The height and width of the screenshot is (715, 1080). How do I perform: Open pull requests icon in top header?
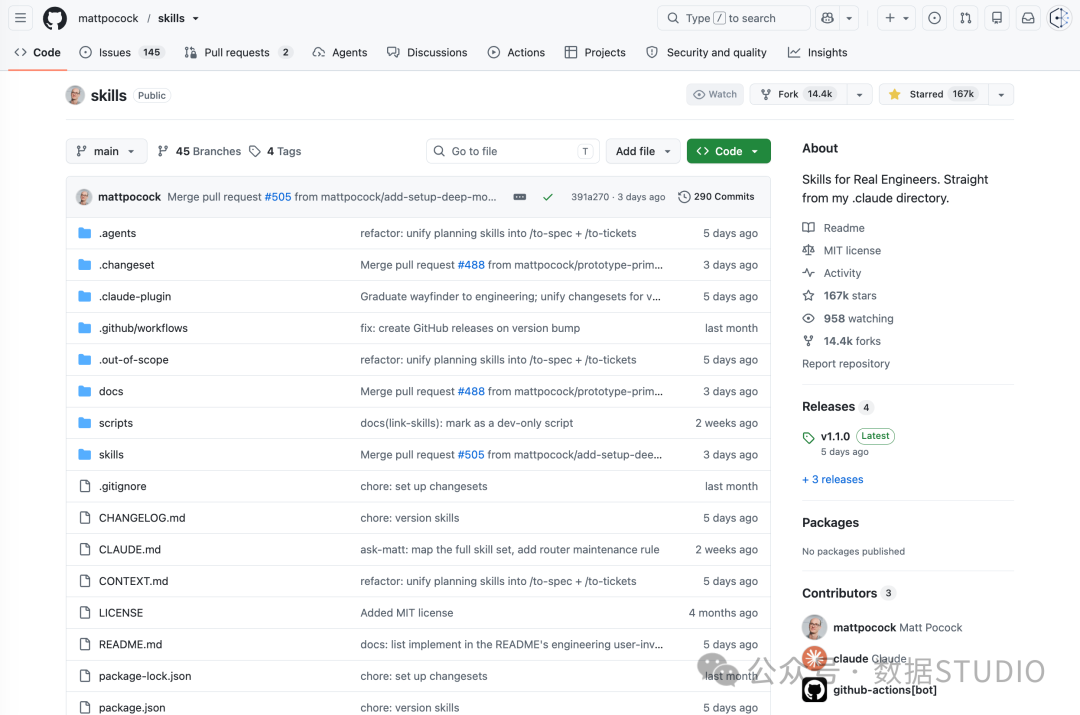[x=966, y=18]
